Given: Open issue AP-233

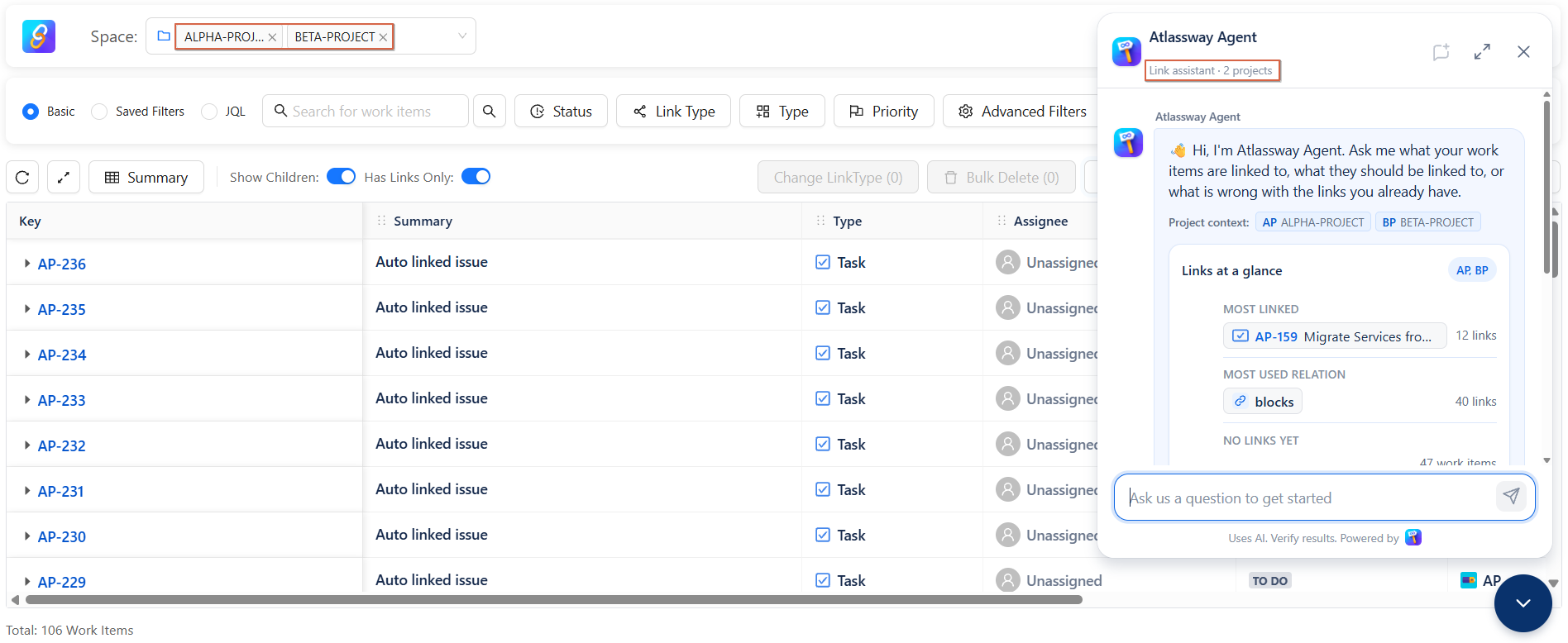Looking at the screenshot, I should (62, 401).
